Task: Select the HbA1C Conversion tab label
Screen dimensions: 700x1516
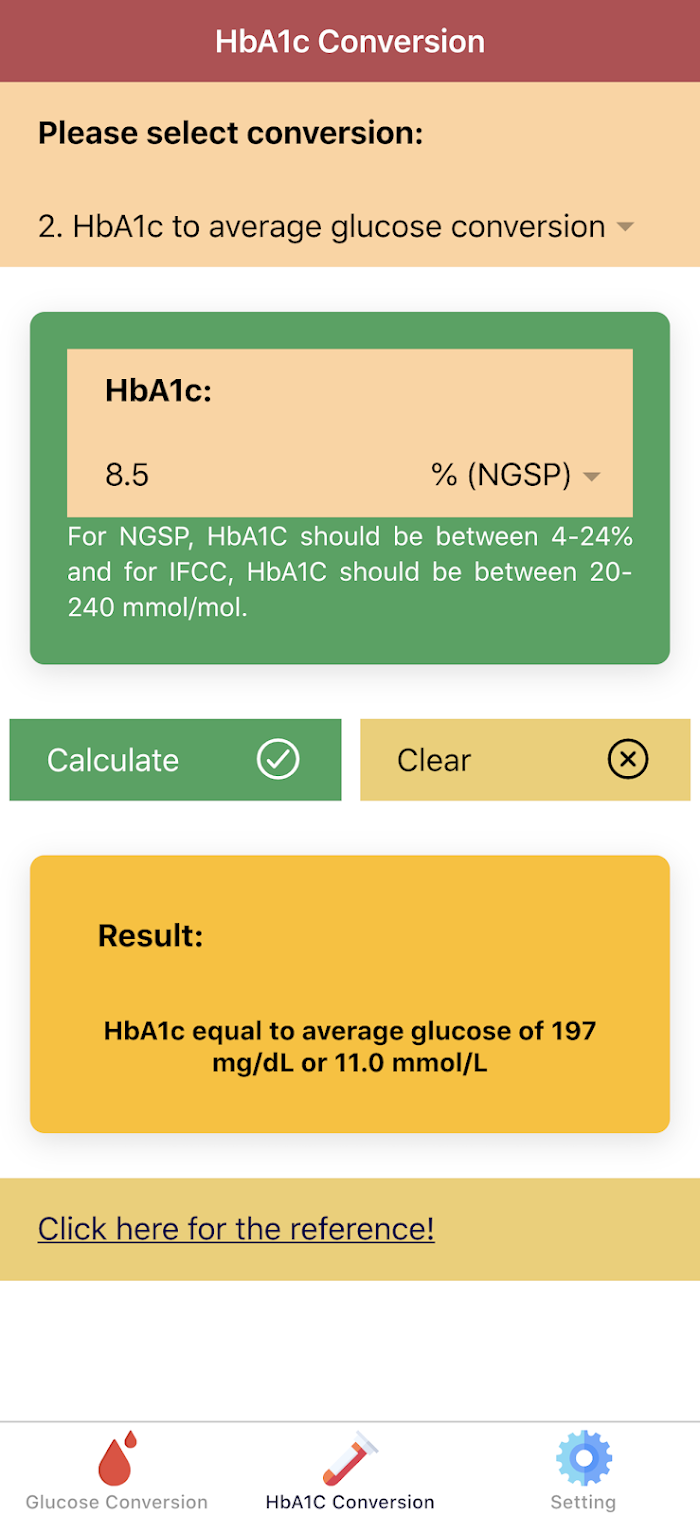Action: click(350, 1502)
